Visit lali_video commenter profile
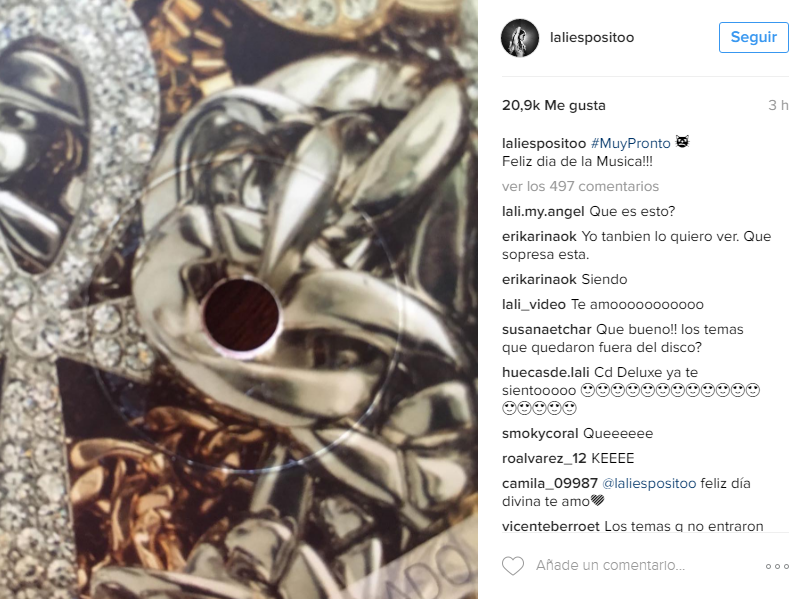The image size is (795, 599). (533, 304)
